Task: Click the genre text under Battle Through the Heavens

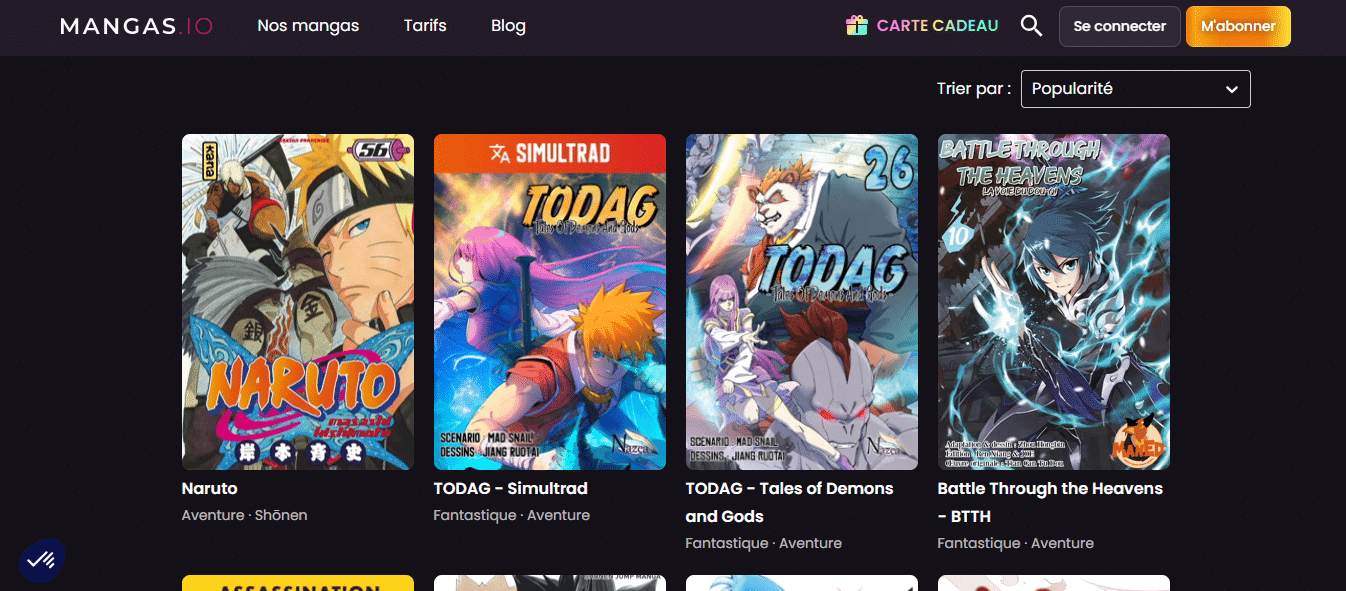Action: point(1016,544)
